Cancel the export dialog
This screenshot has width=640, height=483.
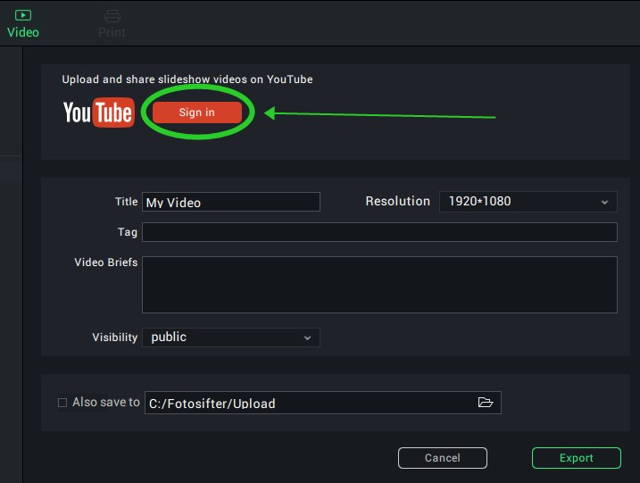pyautogui.click(x=442, y=458)
